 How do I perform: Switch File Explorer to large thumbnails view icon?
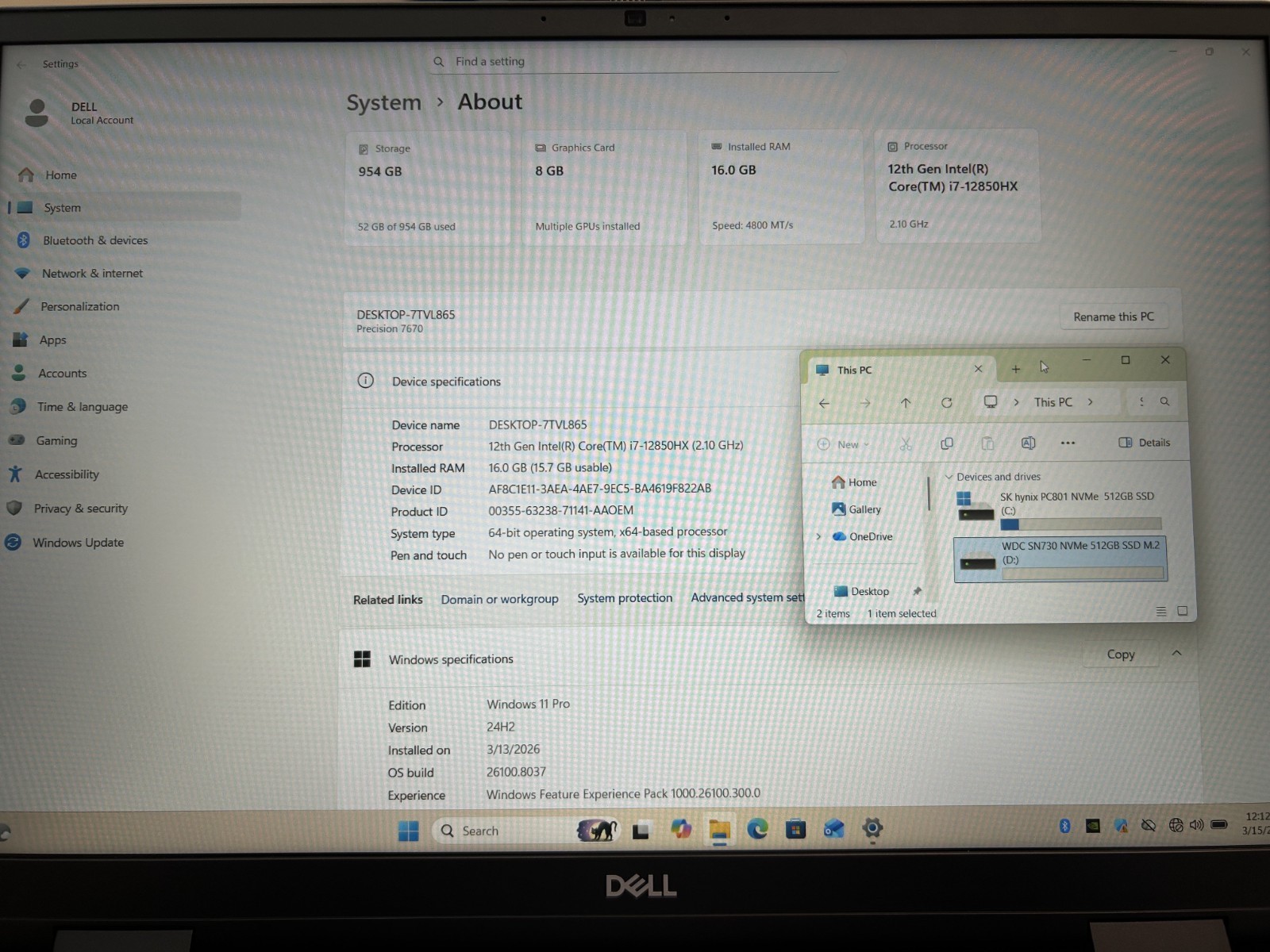[x=1182, y=611]
